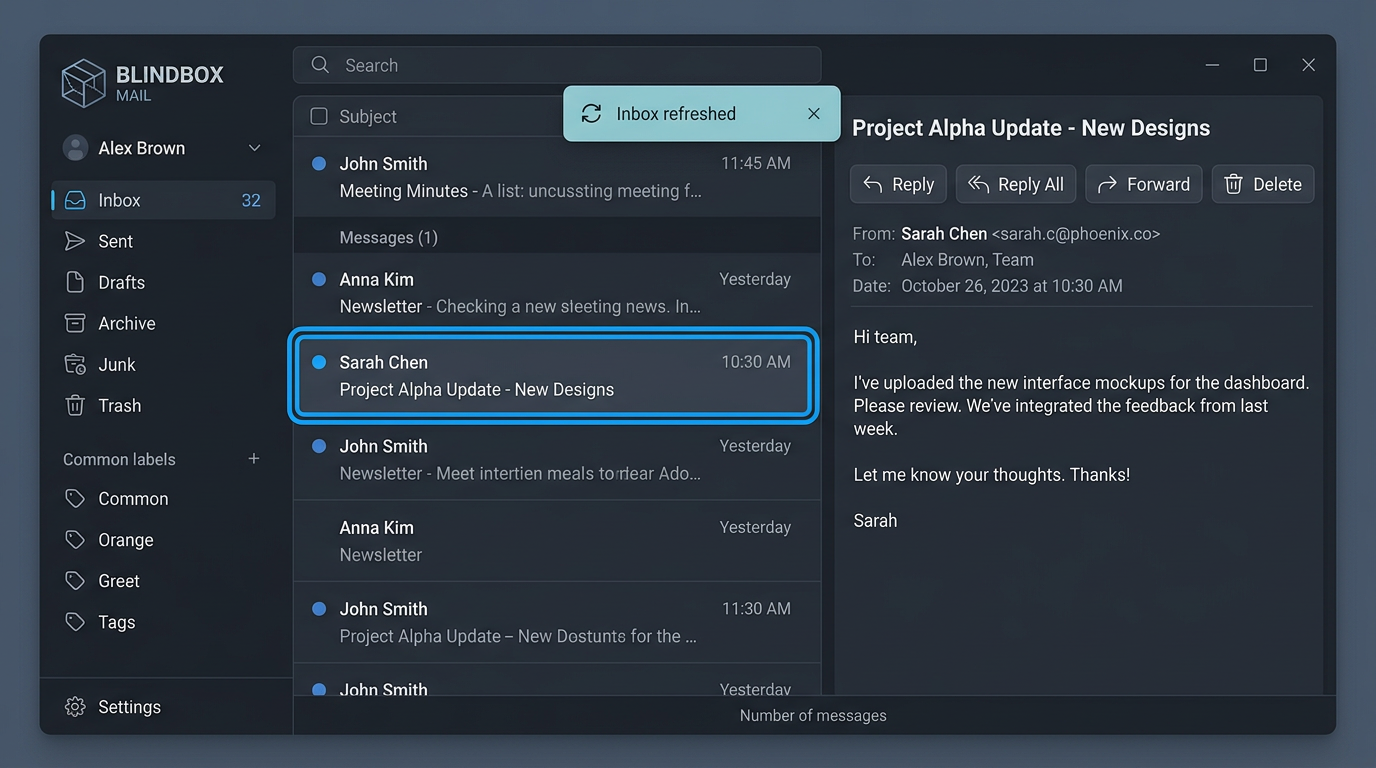Click into the Search field
1376x768 pixels.
click(570, 65)
